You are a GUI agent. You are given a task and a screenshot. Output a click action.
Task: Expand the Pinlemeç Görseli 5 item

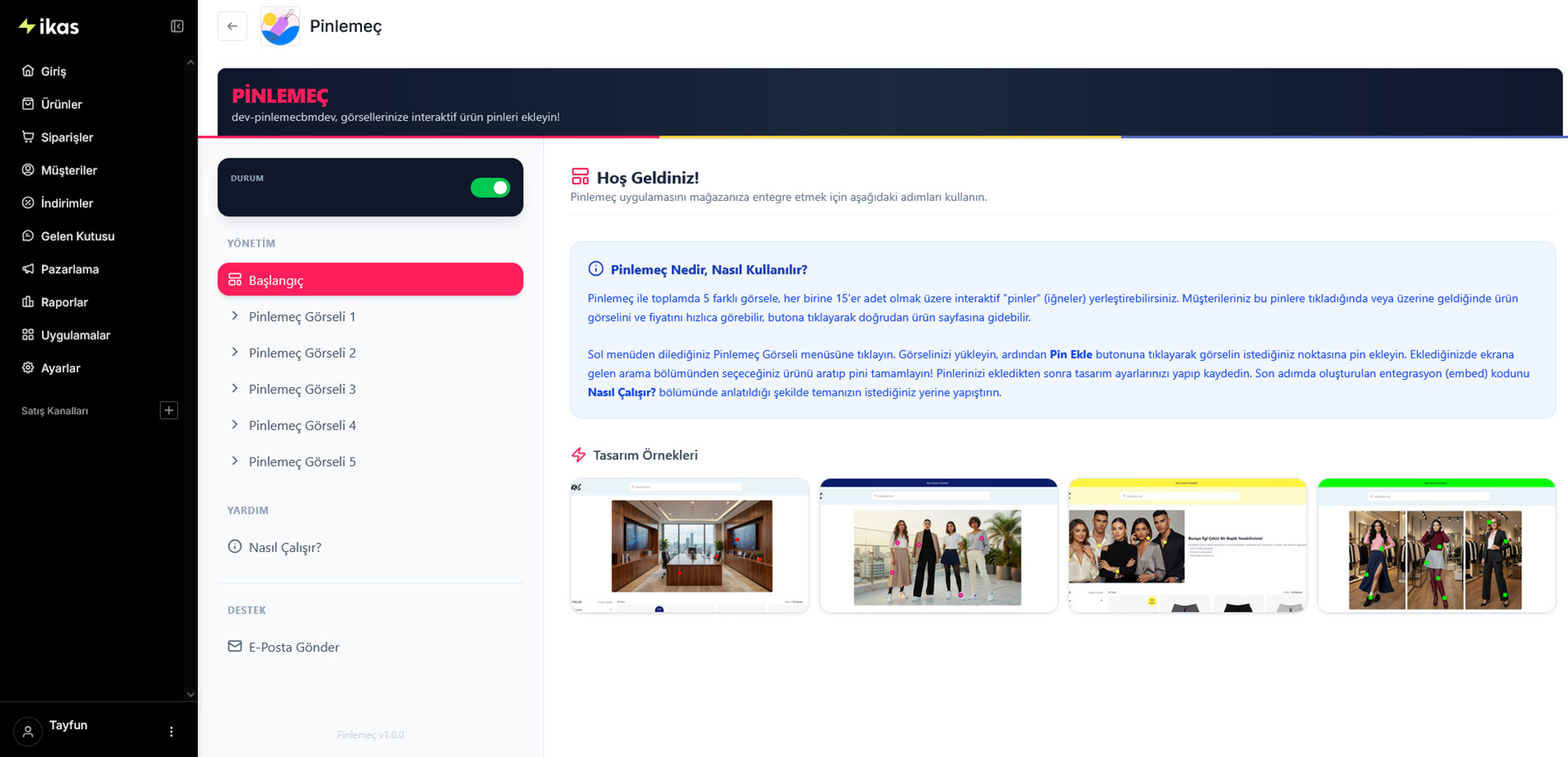[301, 462]
